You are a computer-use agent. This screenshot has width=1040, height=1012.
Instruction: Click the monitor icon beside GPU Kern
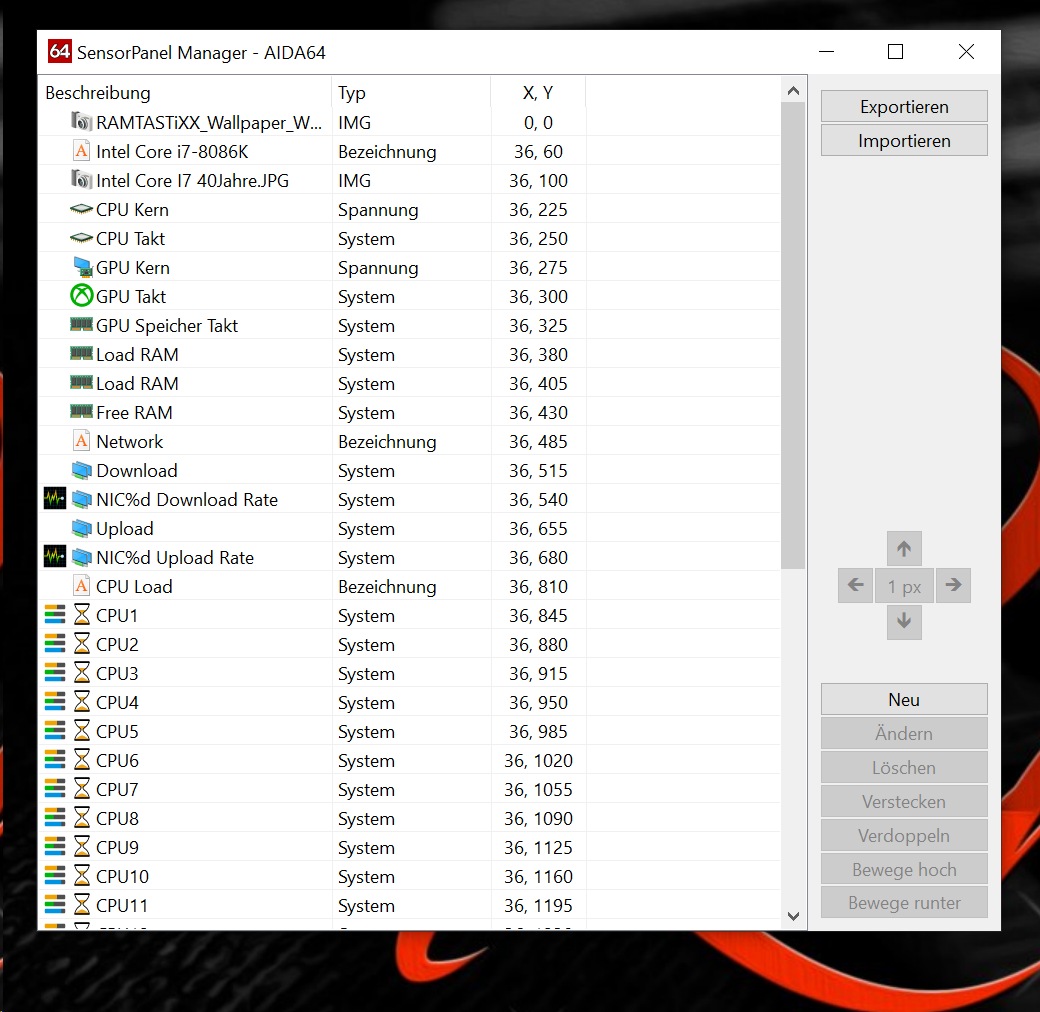[82, 267]
